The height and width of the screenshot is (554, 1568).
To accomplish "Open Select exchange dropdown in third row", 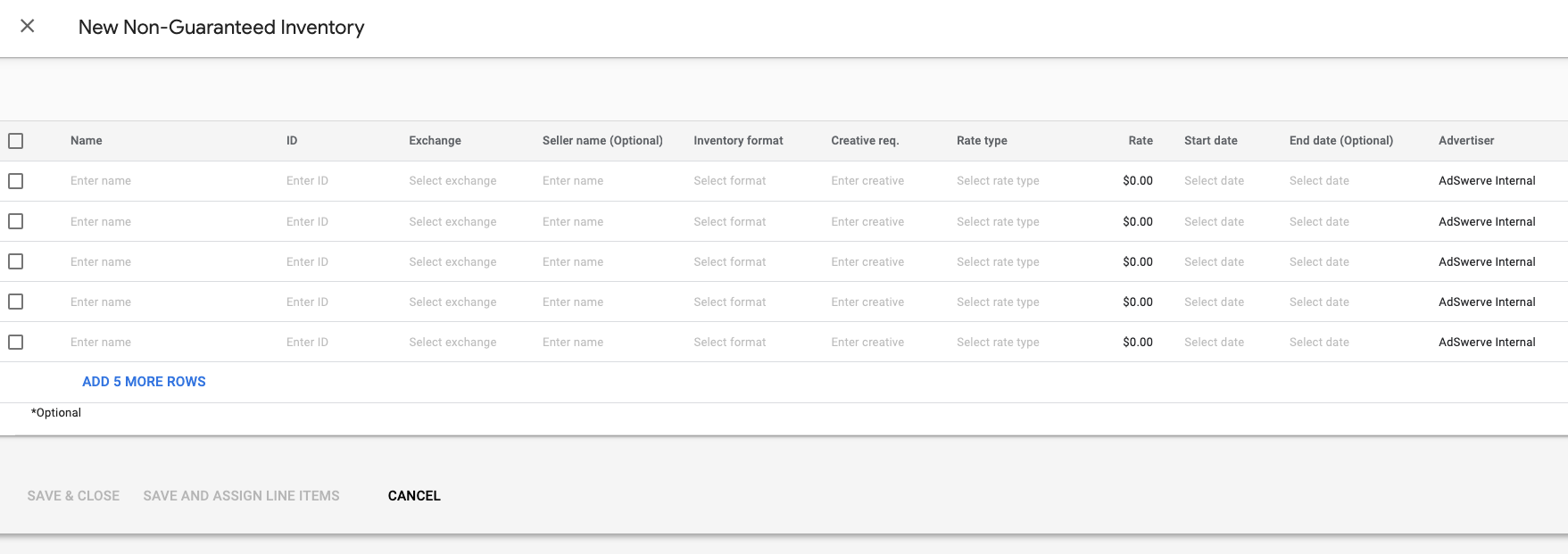I will (452, 261).
